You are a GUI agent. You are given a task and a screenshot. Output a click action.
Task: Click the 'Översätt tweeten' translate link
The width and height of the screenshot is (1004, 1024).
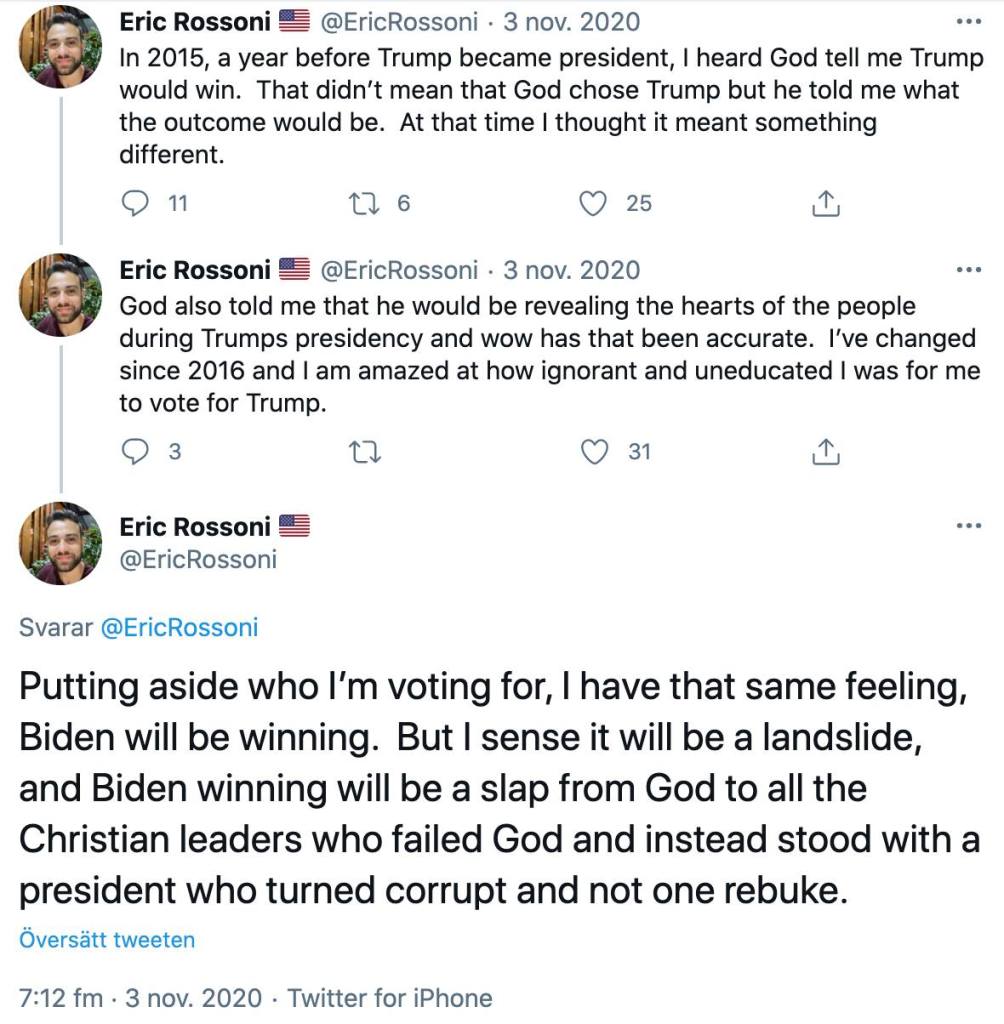pyautogui.click(x=107, y=940)
